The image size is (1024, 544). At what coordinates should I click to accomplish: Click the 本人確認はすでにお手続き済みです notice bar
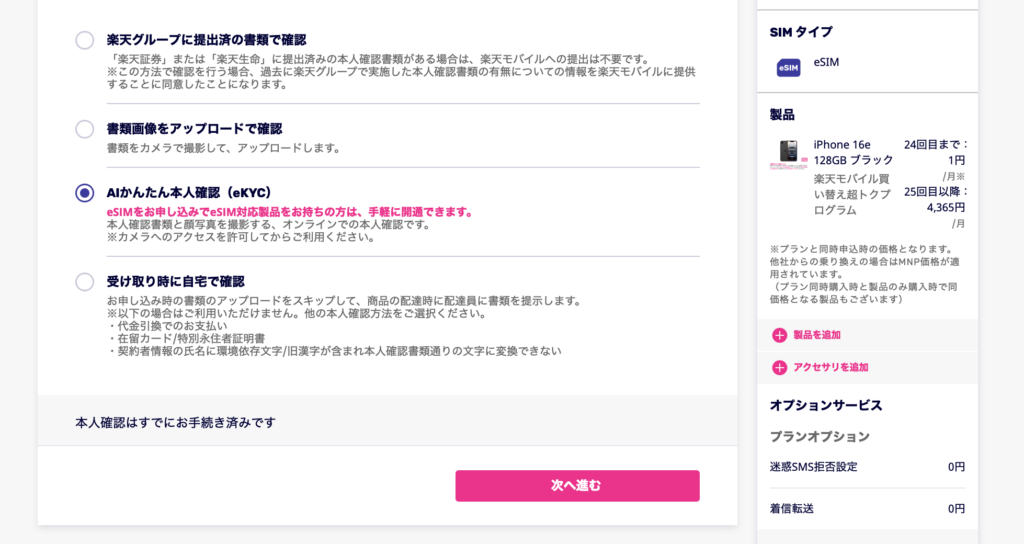(x=387, y=422)
